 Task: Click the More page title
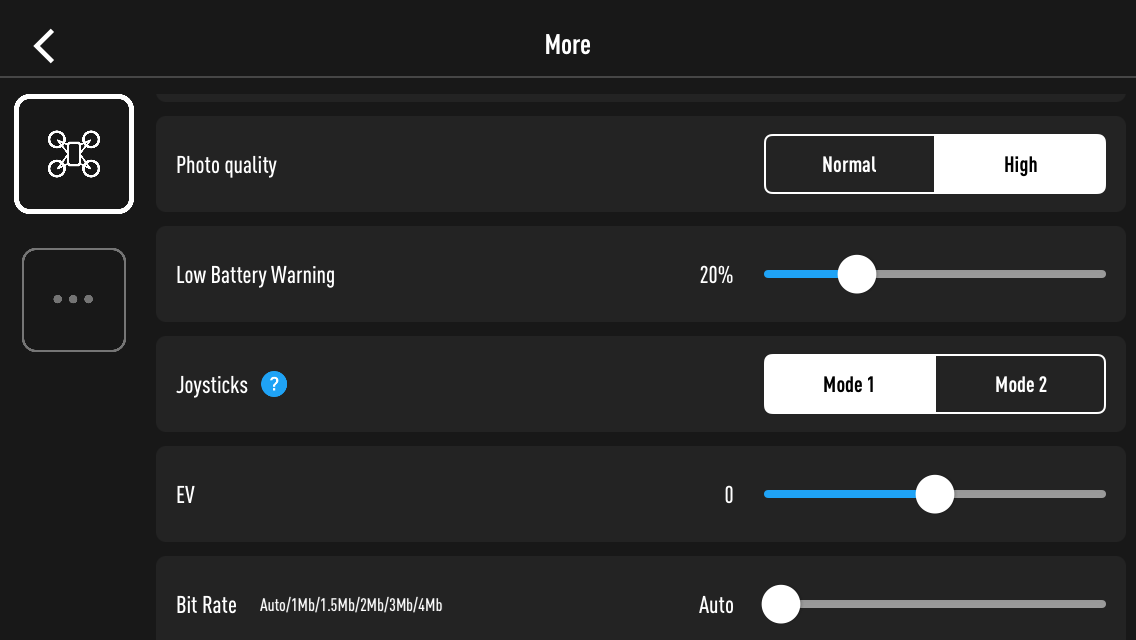point(568,45)
